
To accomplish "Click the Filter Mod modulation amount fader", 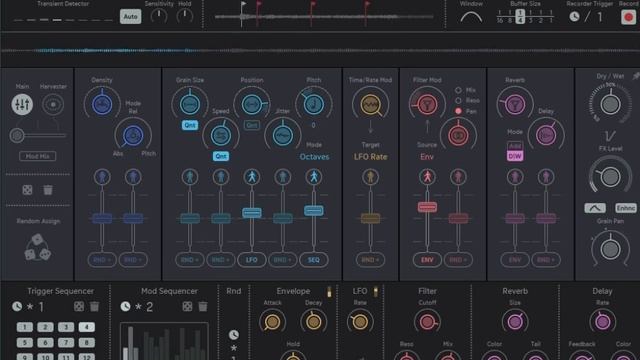I will pos(427,207).
